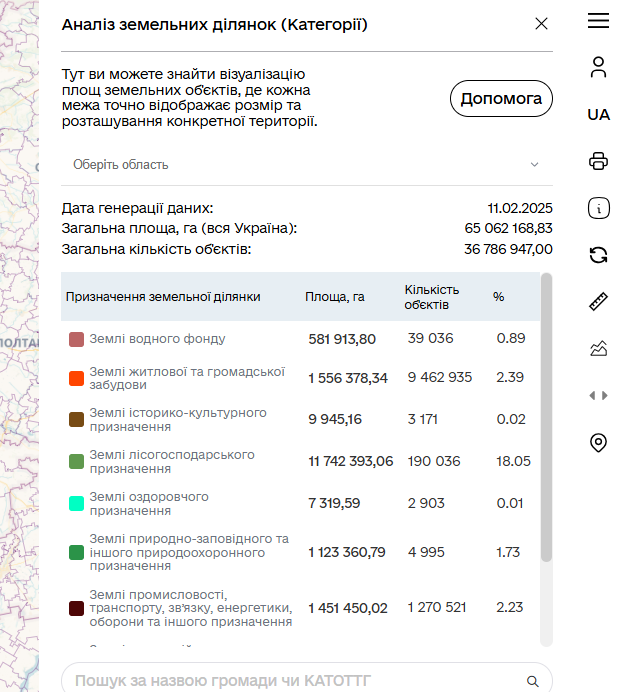620x692 pixels.
Task: Select Землі водного фонду row label
Action: pos(158,339)
